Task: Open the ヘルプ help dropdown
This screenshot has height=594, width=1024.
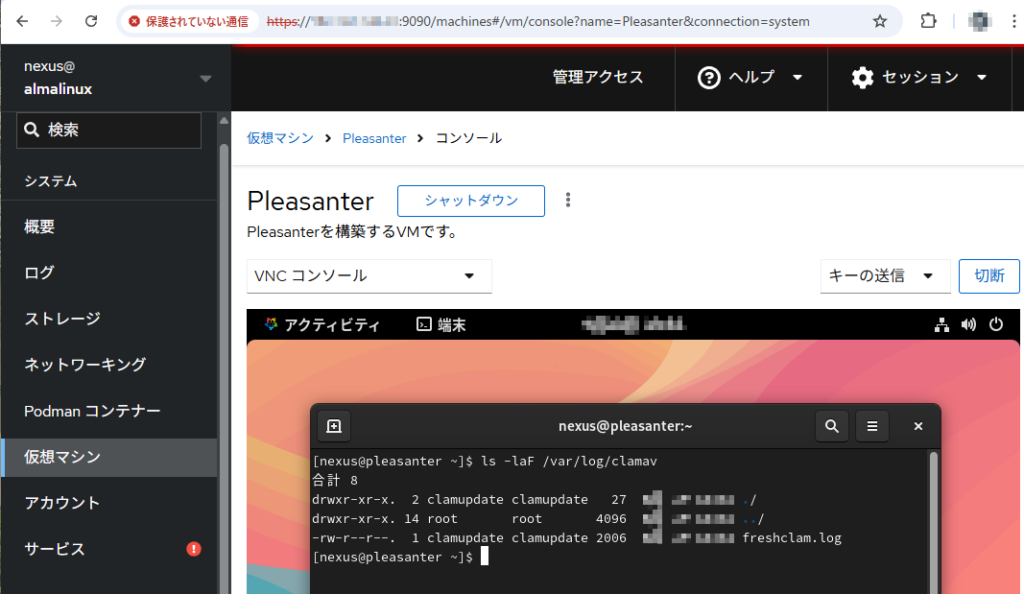Action: (750, 77)
